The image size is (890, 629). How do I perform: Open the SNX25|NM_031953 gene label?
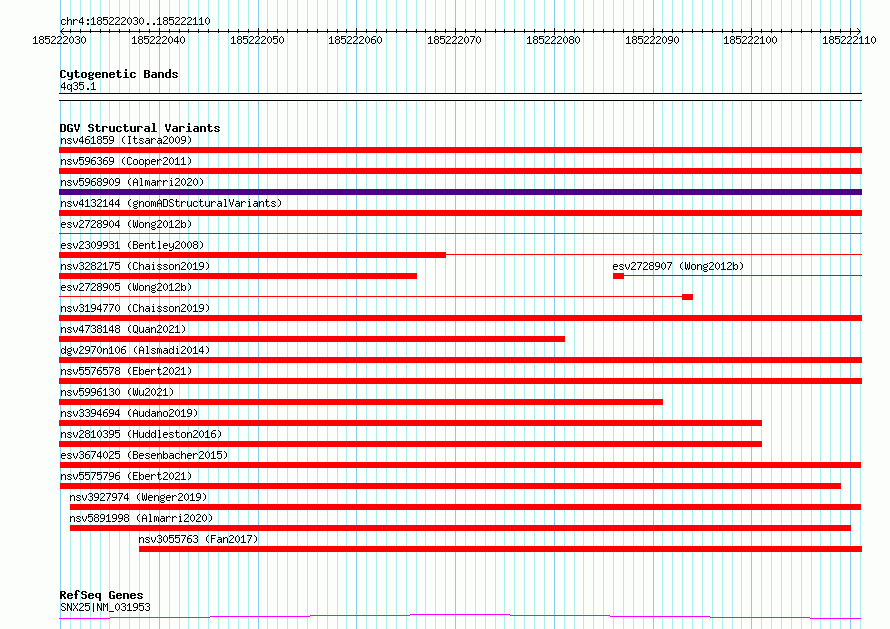click(105, 607)
